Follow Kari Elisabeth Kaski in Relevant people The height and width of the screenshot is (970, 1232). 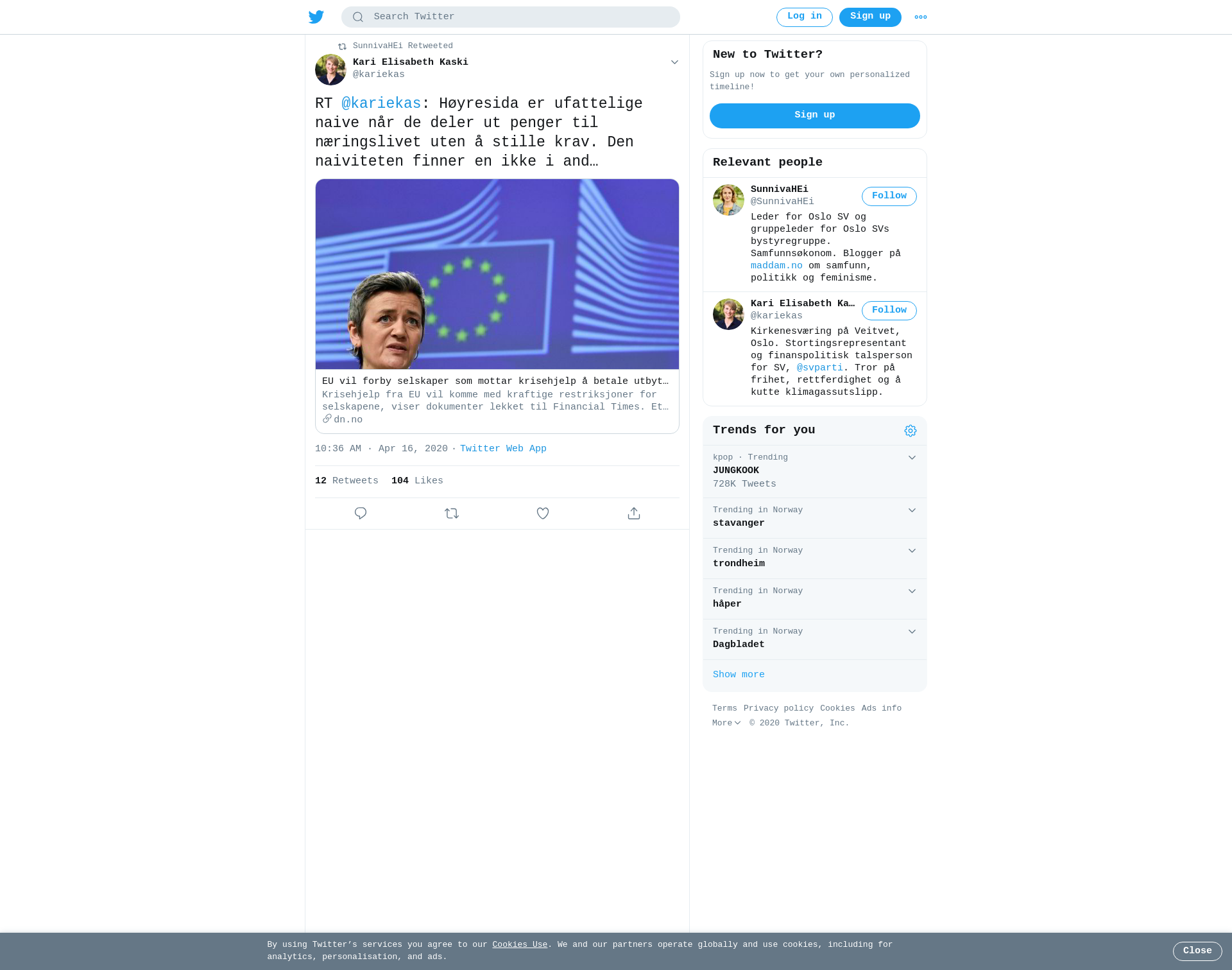889,311
